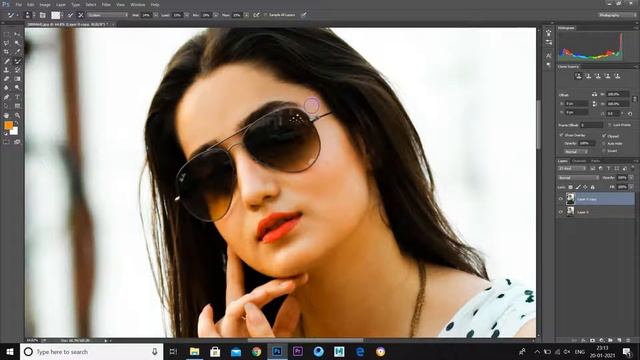Viewport: 640px width, 360px height.
Task: Select the Pen tool
Action: coord(7,97)
